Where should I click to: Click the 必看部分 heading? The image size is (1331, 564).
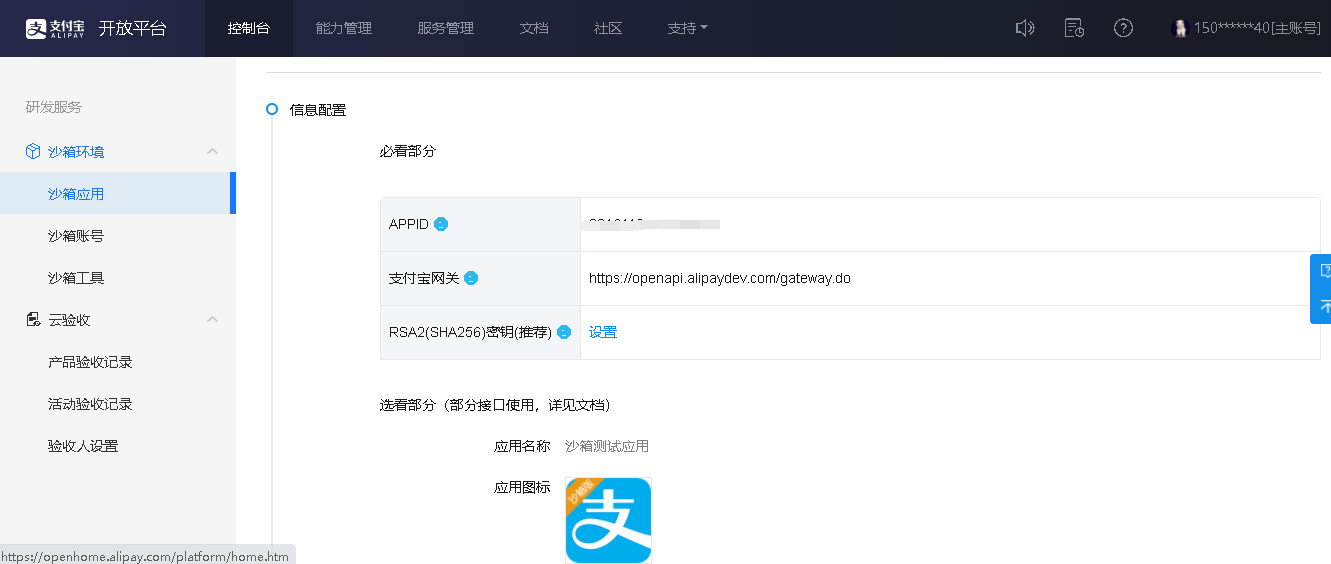[x=408, y=151]
